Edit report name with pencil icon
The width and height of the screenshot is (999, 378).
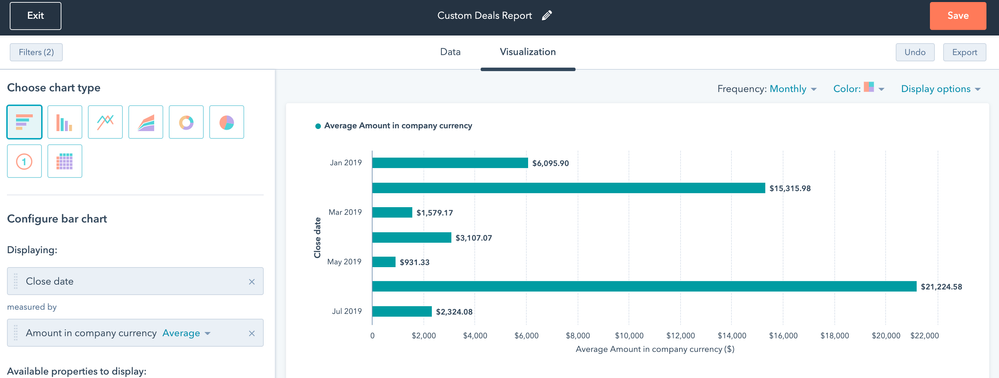pyautogui.click(x=547, y=16)
